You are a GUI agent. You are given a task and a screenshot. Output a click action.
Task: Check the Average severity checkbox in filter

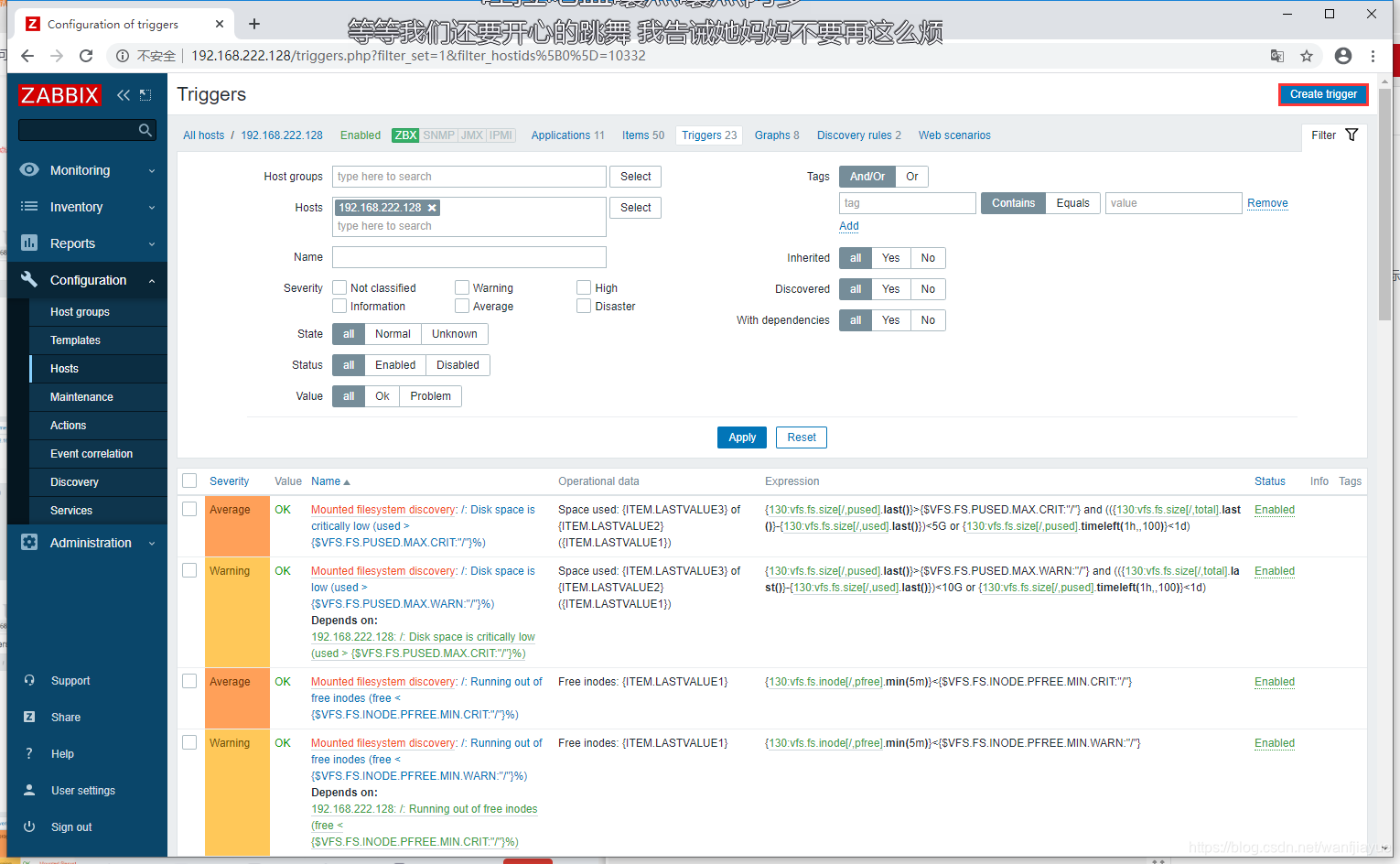(462, 306)
